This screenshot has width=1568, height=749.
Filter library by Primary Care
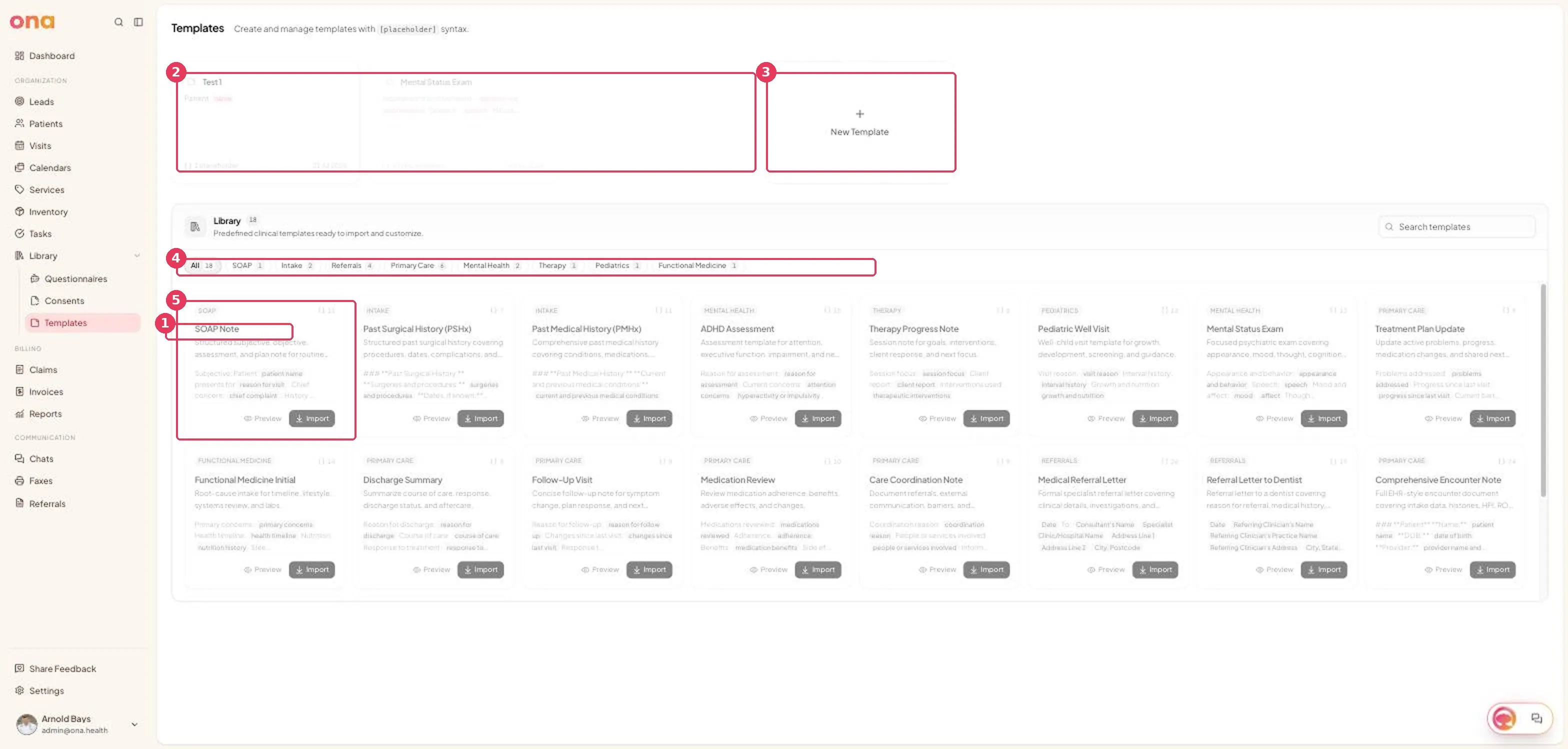coord(418,266)
